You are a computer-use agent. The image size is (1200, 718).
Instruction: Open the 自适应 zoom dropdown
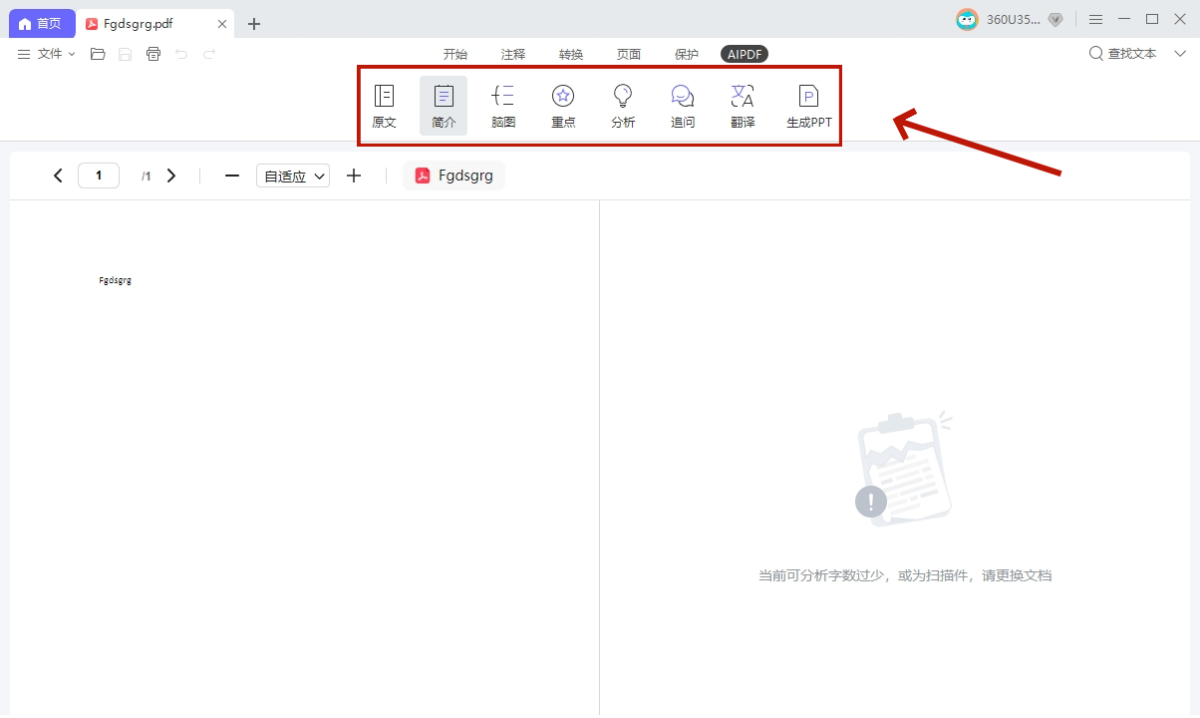[x=293, y=176]
